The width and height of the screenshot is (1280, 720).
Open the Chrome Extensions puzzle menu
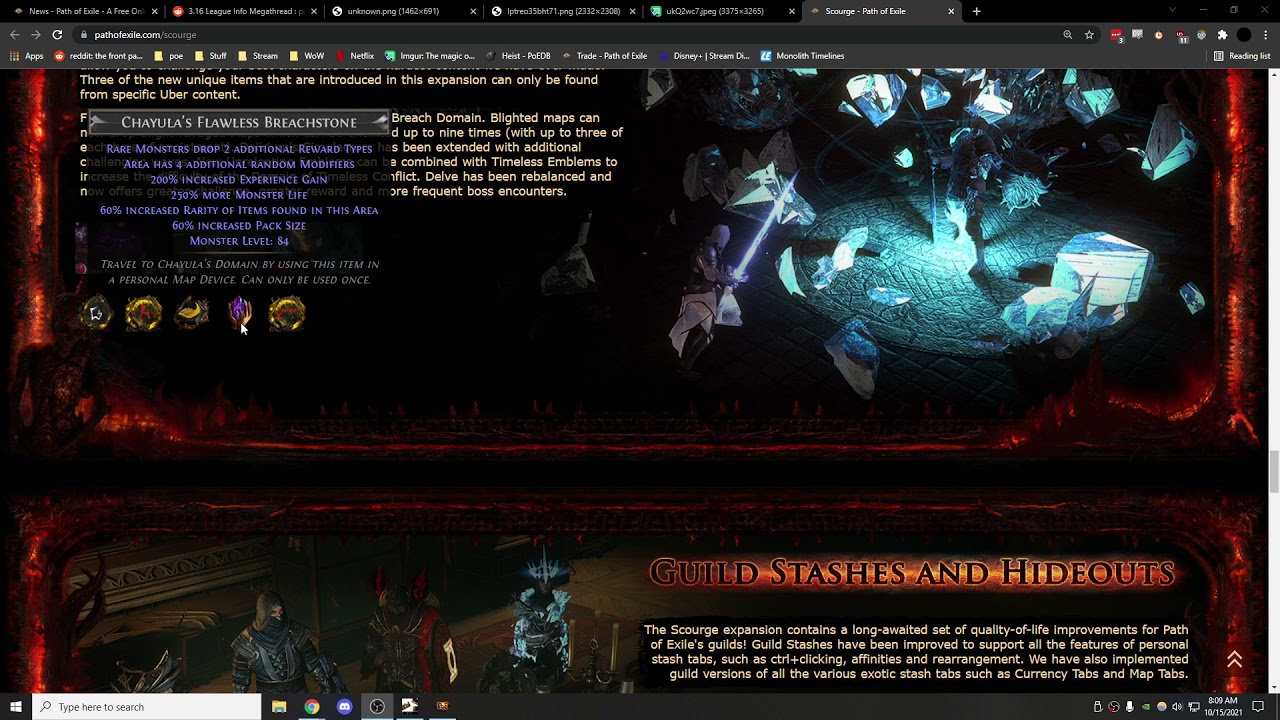point(1222,34)
